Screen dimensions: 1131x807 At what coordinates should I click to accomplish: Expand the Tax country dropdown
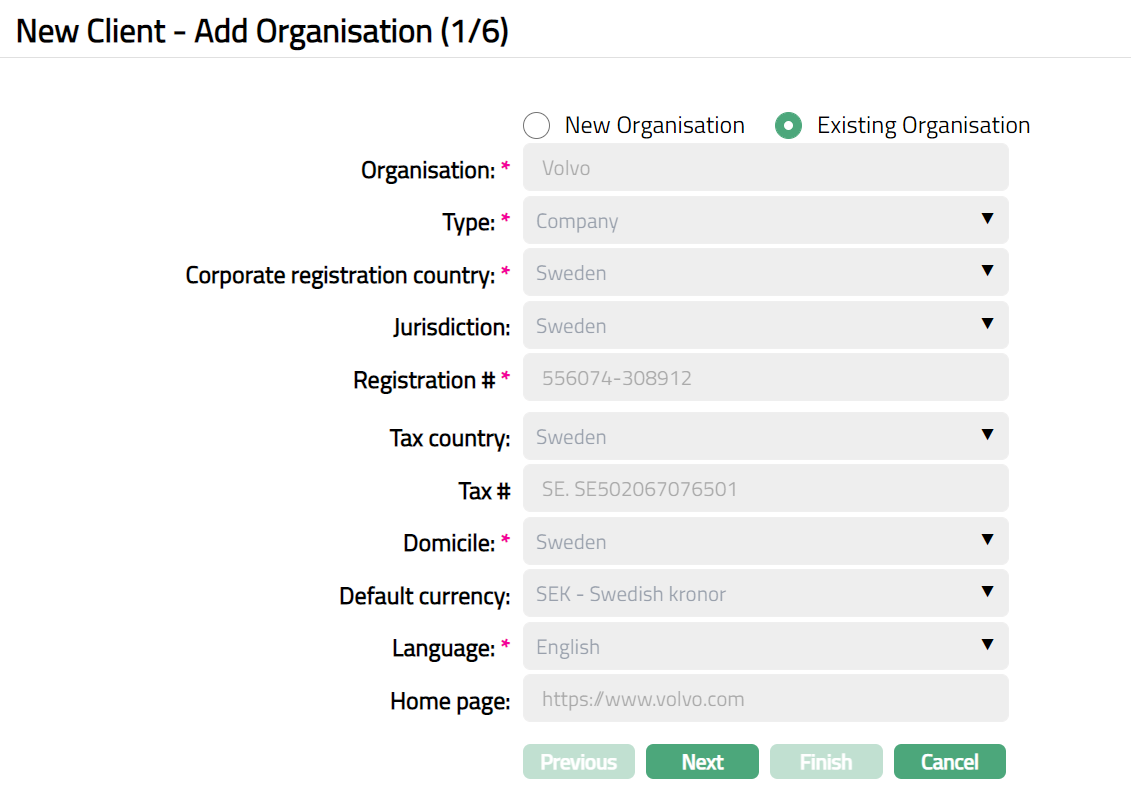tap(765, 437)
